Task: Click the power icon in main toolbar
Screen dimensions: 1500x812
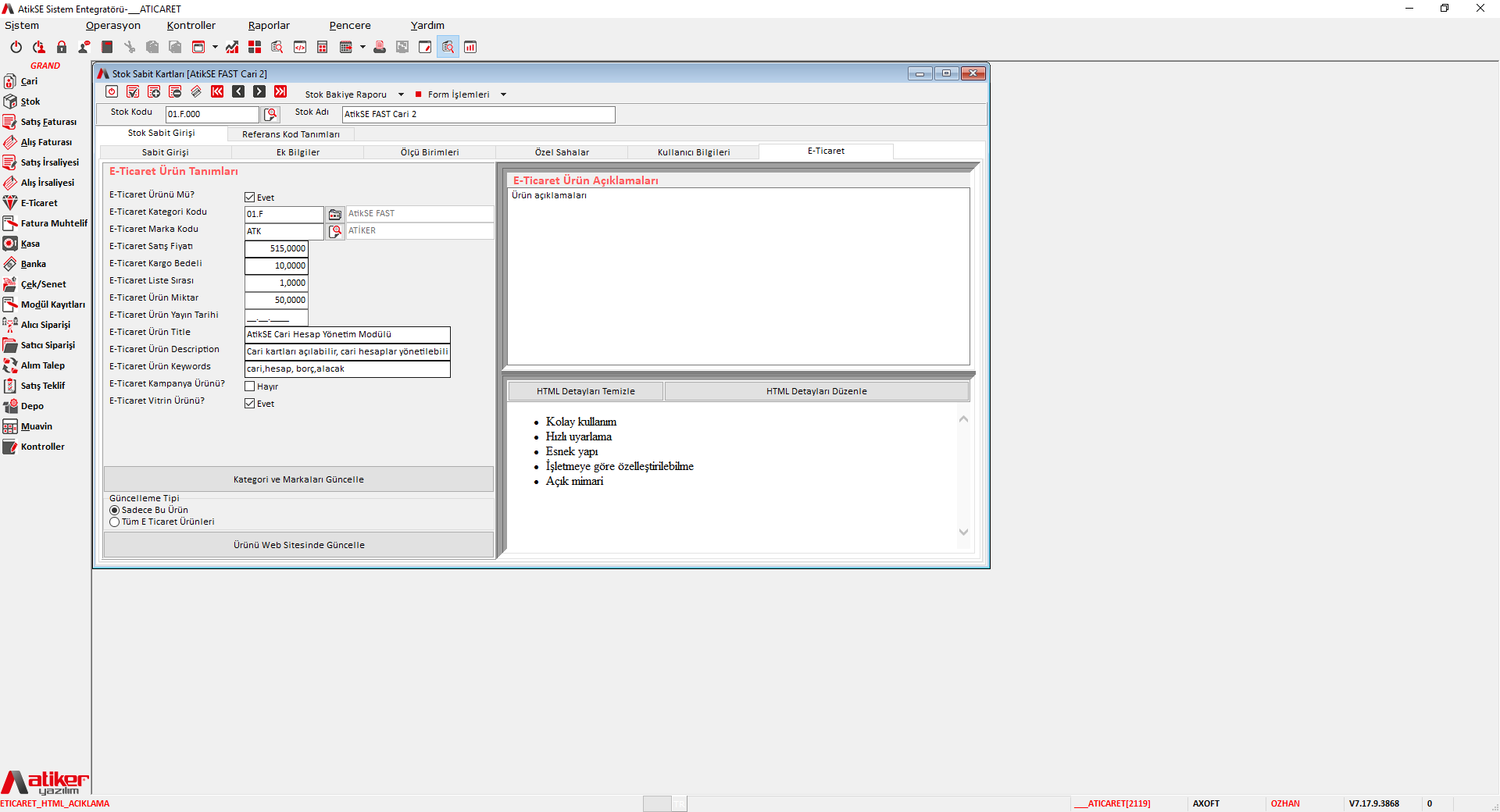Action: (16, 47)
